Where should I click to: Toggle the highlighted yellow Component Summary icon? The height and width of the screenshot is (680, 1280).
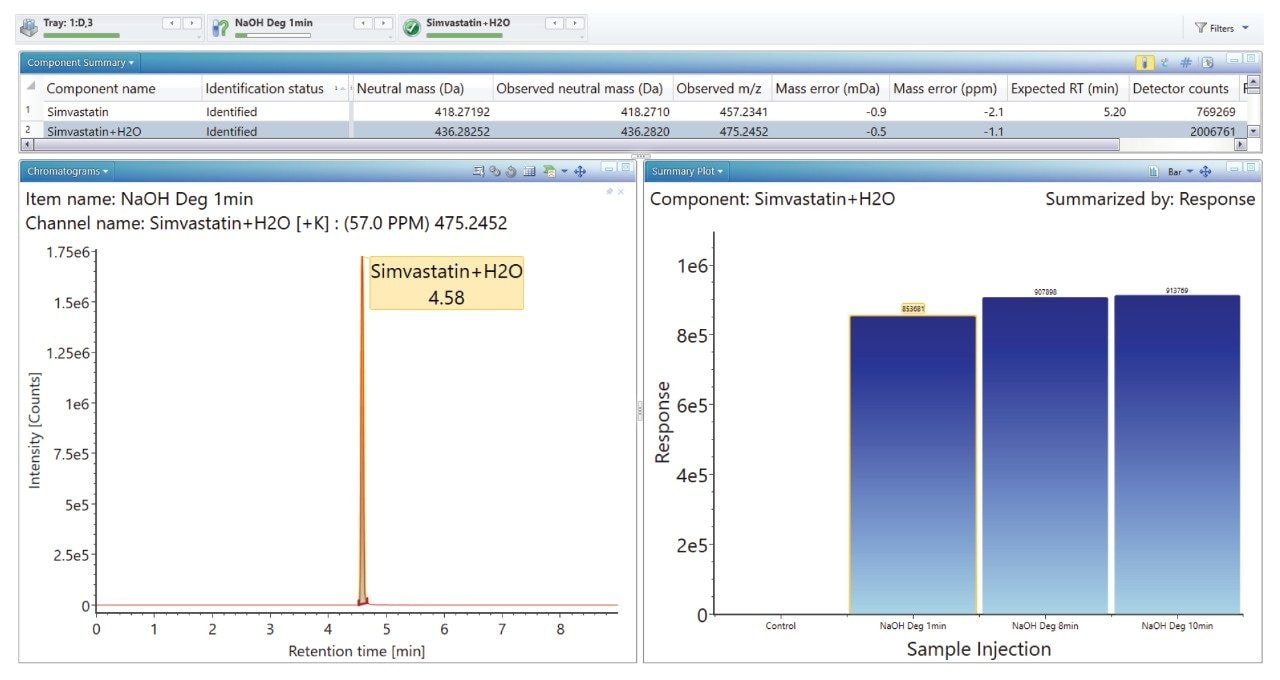tap(1146, 62)
